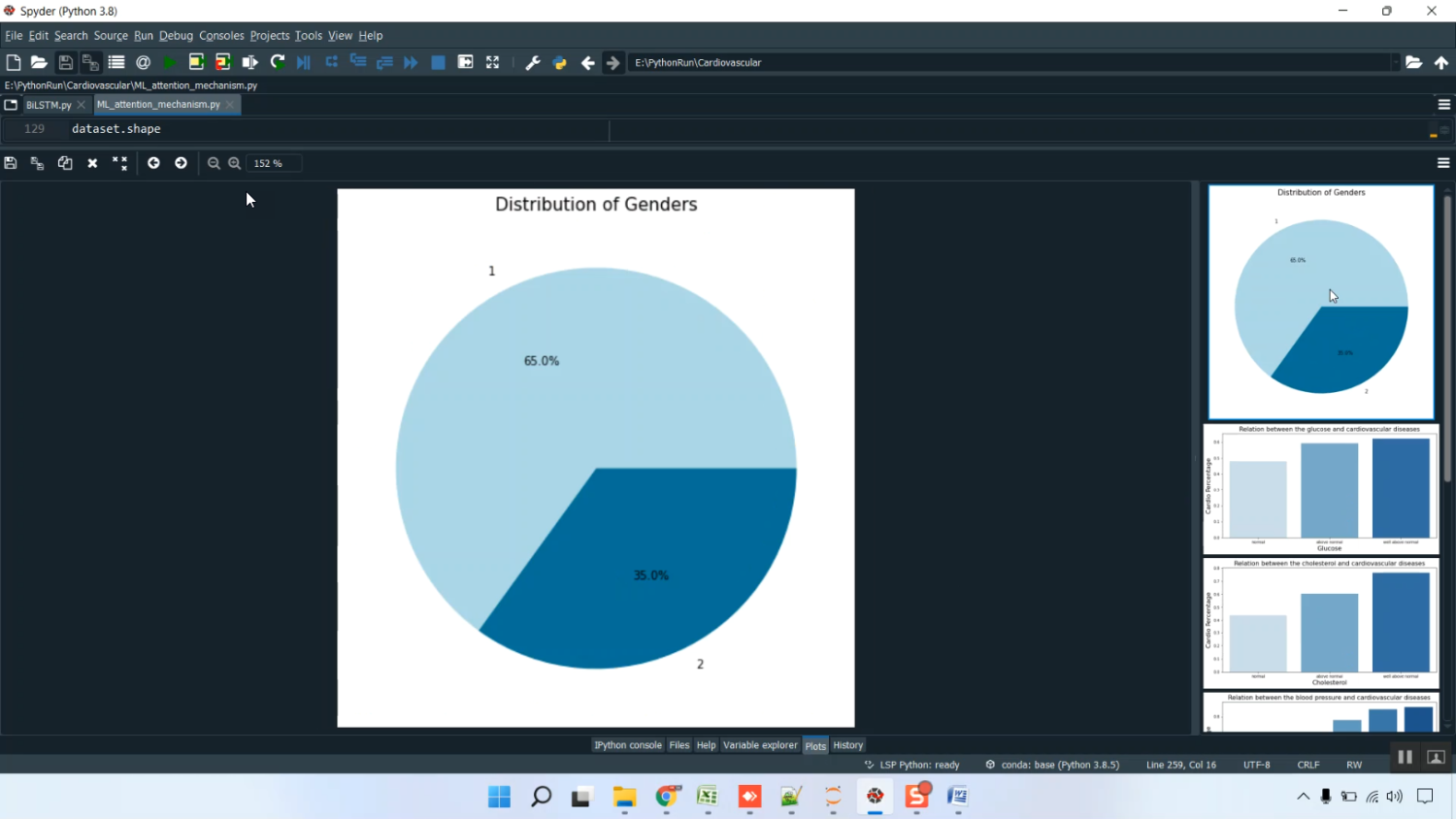The image size is (1456, 819).
Task: Open the PYTHONPATH manager icon
Action: pos(560,62)
